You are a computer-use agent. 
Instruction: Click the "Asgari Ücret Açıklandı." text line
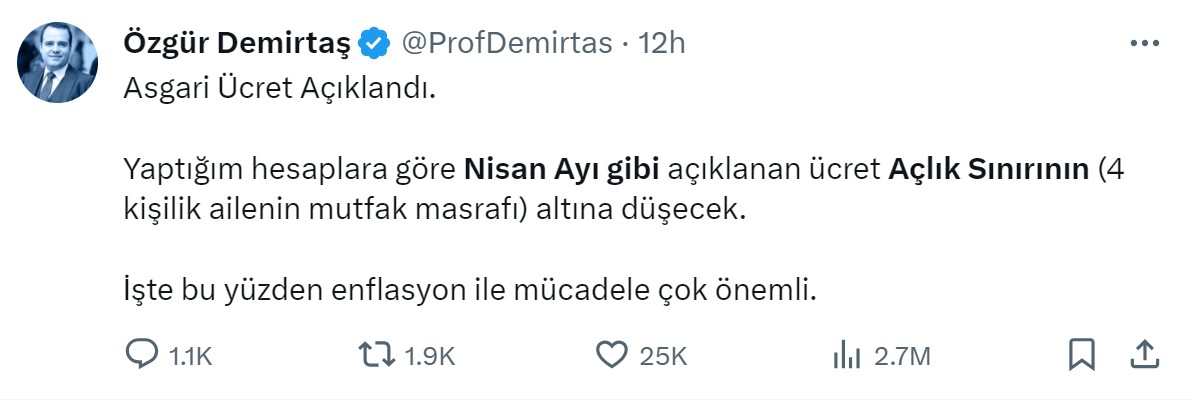click(x=280, y=88)
